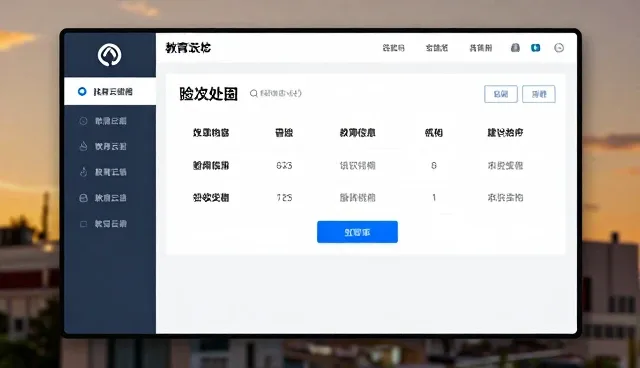The width and height of the screenshot is (640, 368).
Task: Click the single-digit cell in the first data row
Action: (434, 166)
